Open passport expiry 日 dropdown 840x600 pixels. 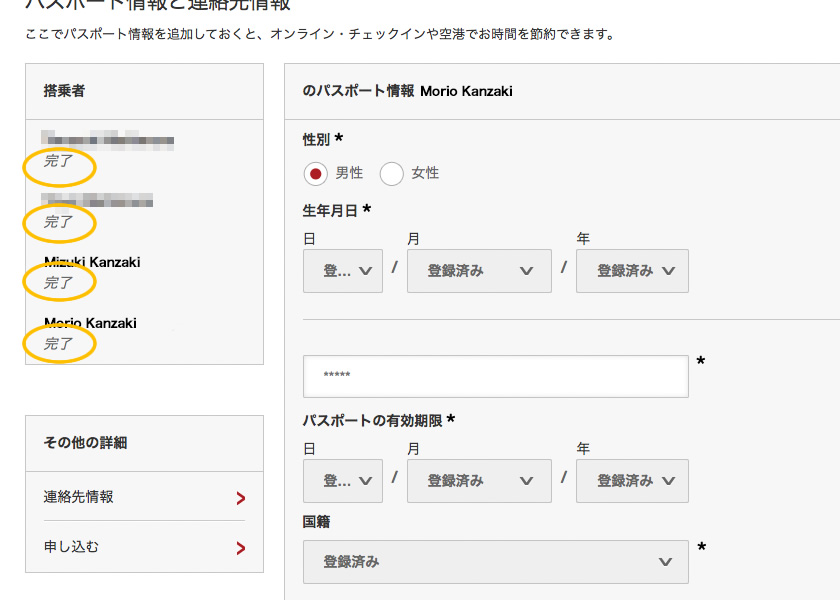[x=343, y=481]
